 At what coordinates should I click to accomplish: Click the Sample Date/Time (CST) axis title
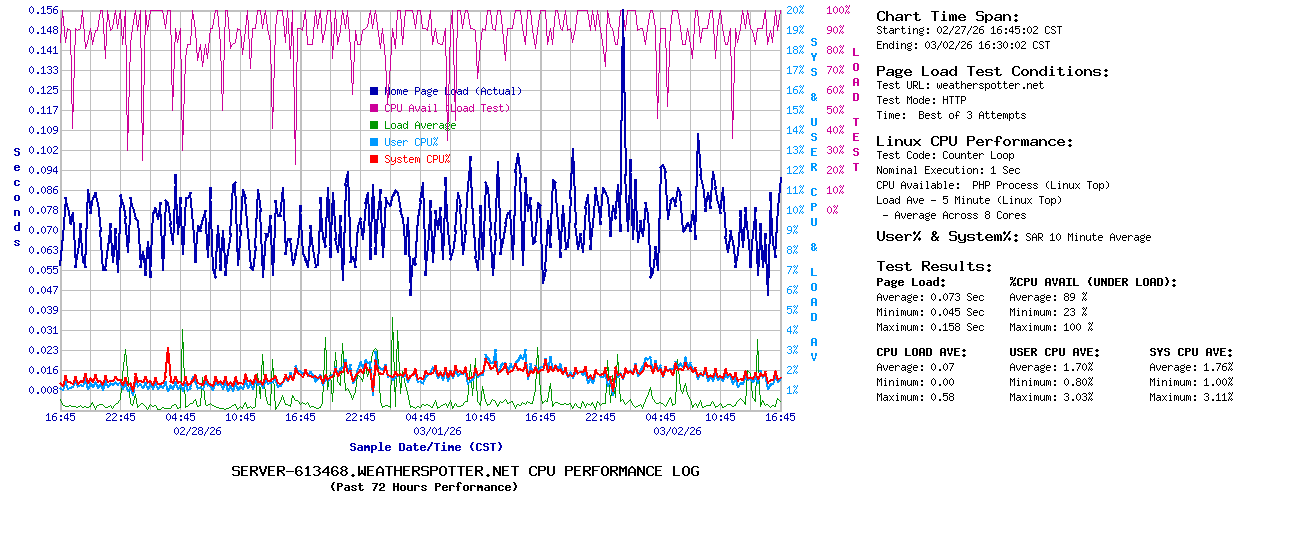[426, 447]
